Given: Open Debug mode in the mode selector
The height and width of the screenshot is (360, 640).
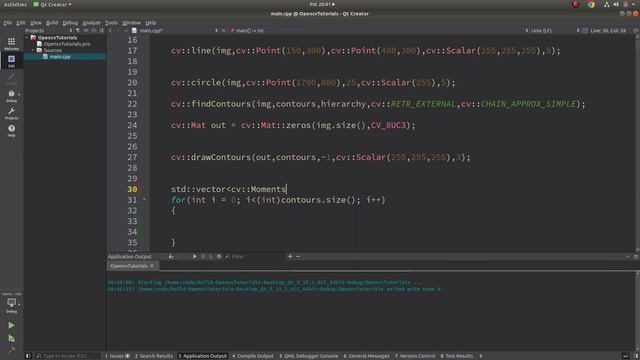Looking at the screenshot, I should tap(11, 96).
